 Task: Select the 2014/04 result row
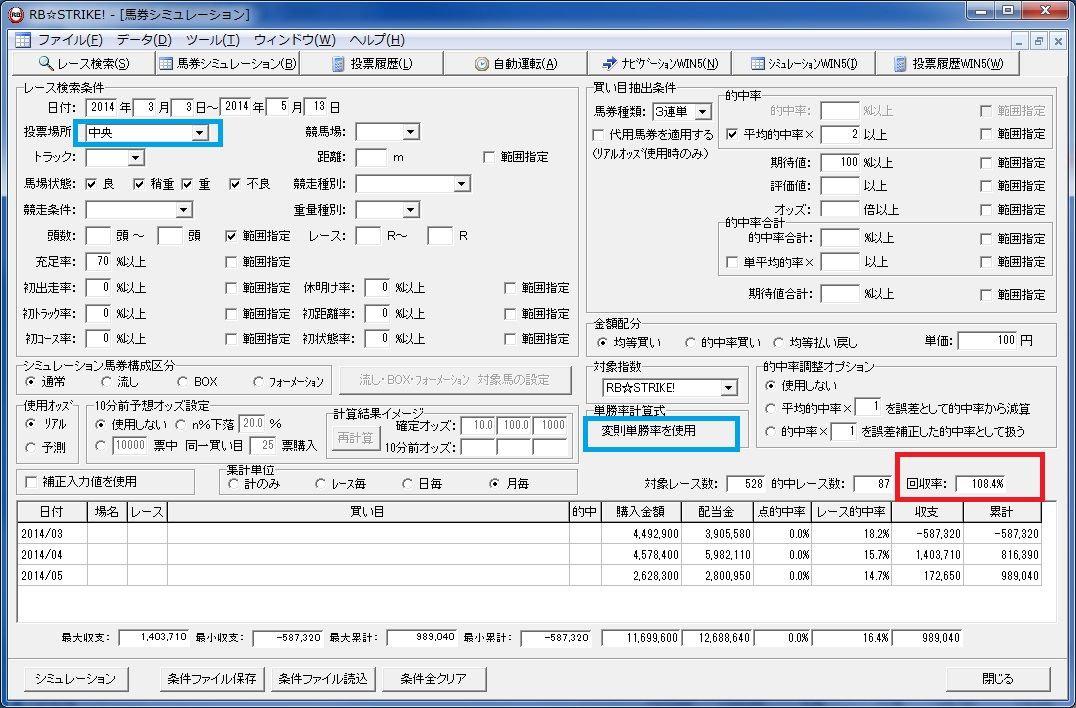pos(529,554)
